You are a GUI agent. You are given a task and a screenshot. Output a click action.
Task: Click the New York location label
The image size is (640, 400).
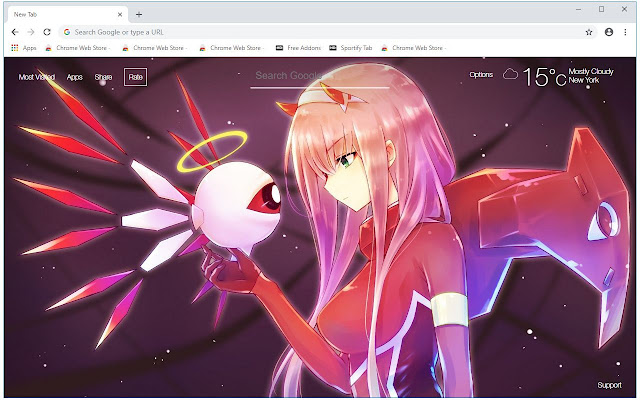click(584, 80)
